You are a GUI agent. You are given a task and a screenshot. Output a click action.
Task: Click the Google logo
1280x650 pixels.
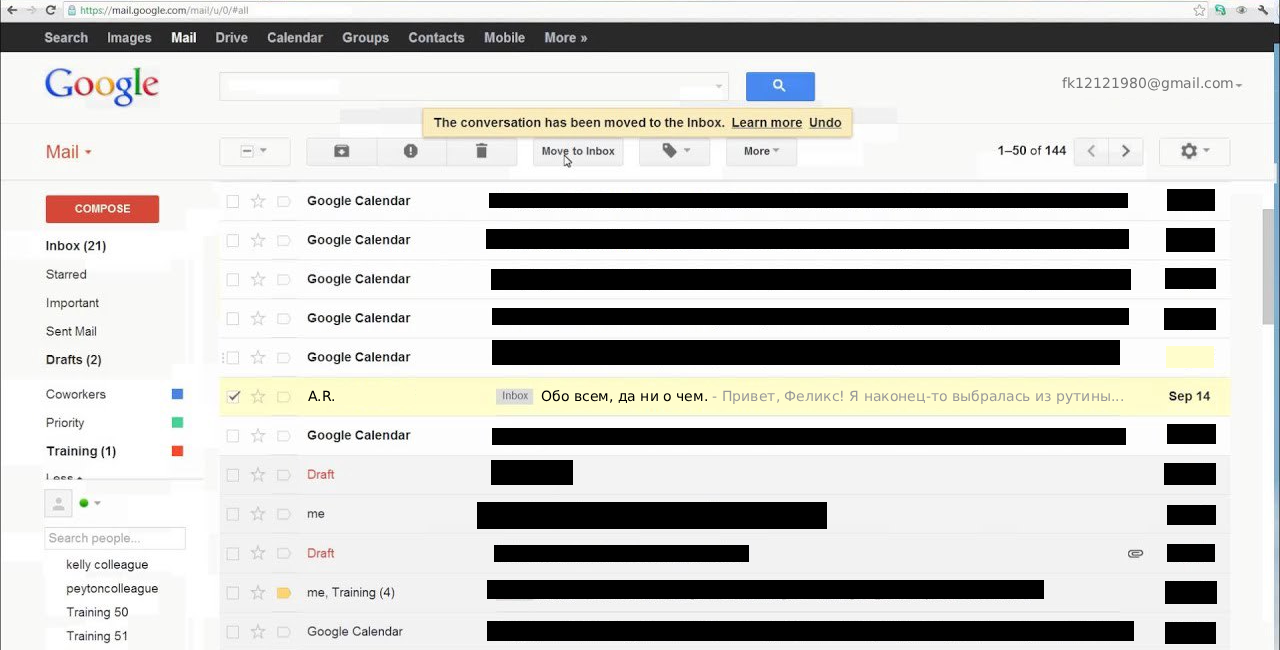[x=102, y=86]
